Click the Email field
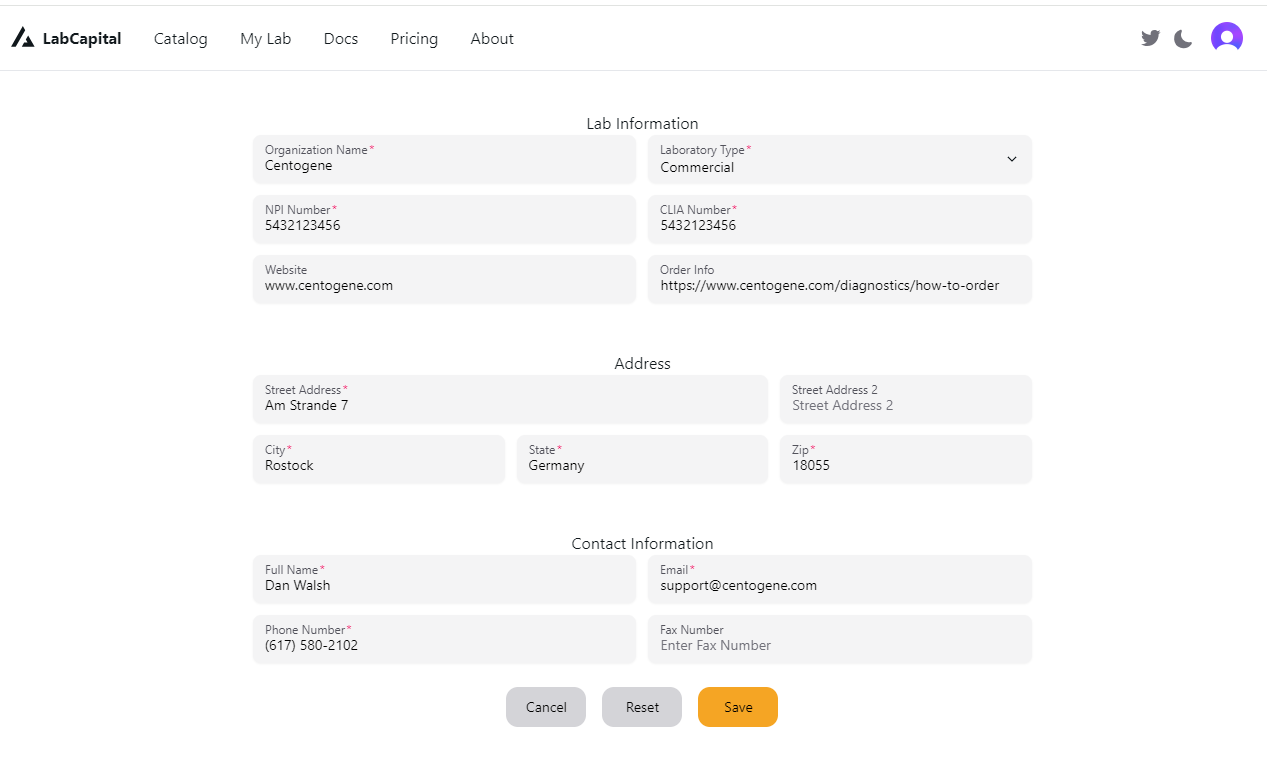The image size is (1267, 769). [840, 579]
